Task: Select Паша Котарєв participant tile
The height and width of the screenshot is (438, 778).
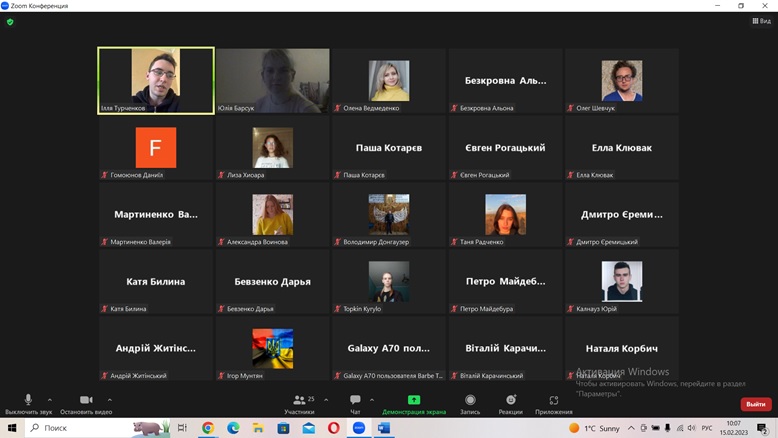Action: pos(389,148)
